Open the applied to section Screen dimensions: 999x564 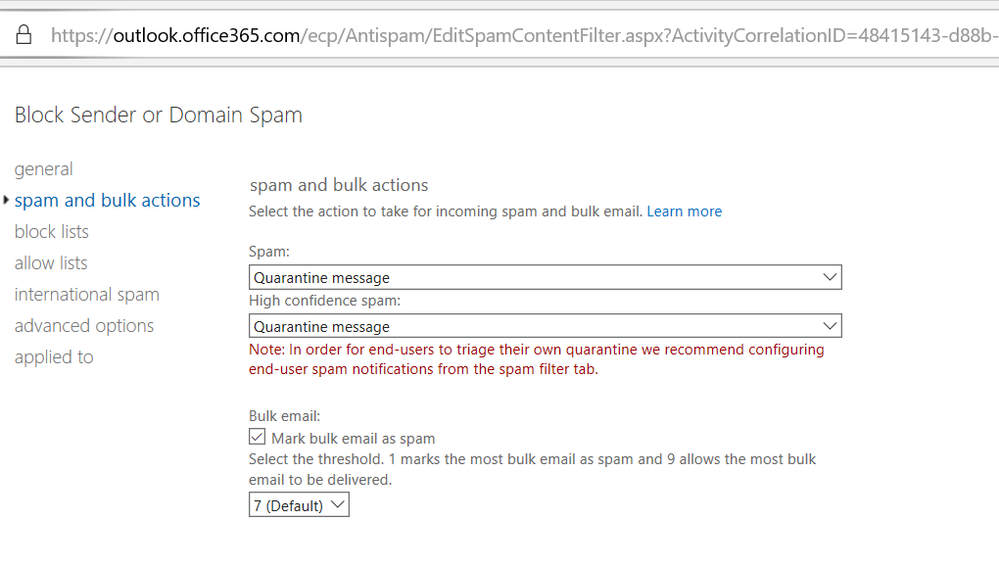(x=54, y=357)
